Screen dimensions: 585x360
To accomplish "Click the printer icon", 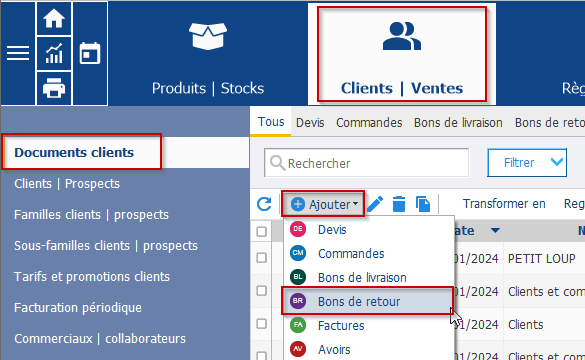I will (x=54, y=88).
